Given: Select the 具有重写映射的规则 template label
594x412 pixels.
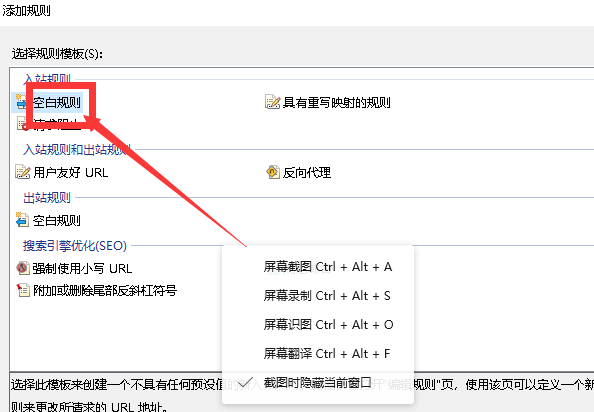Looking at the screenshot, I should coord(336,102).
